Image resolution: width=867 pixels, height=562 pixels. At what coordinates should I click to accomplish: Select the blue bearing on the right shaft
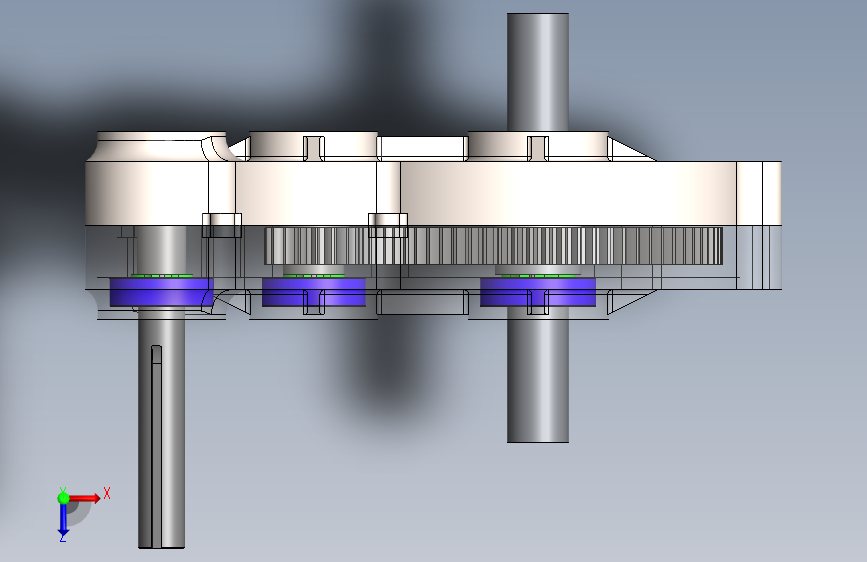click(x=538, y=292)
